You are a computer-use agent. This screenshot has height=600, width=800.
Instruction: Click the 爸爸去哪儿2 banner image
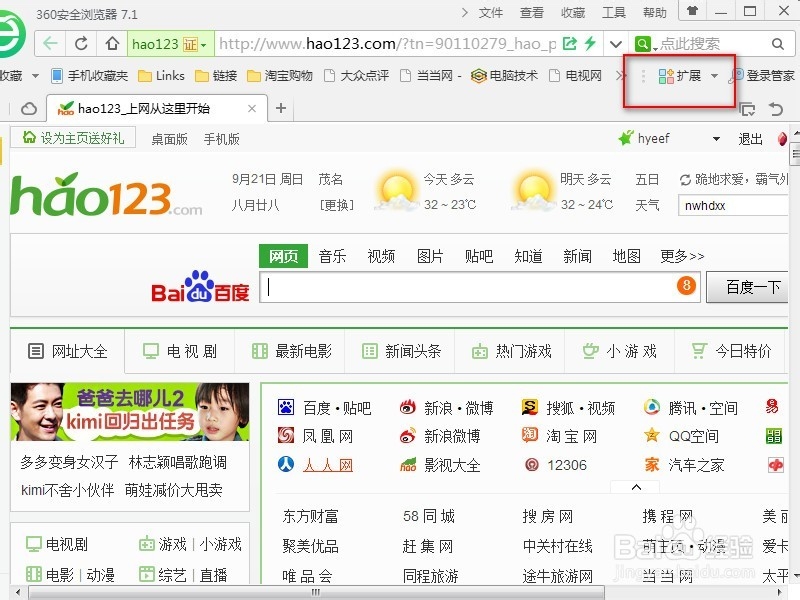[130, 412]
